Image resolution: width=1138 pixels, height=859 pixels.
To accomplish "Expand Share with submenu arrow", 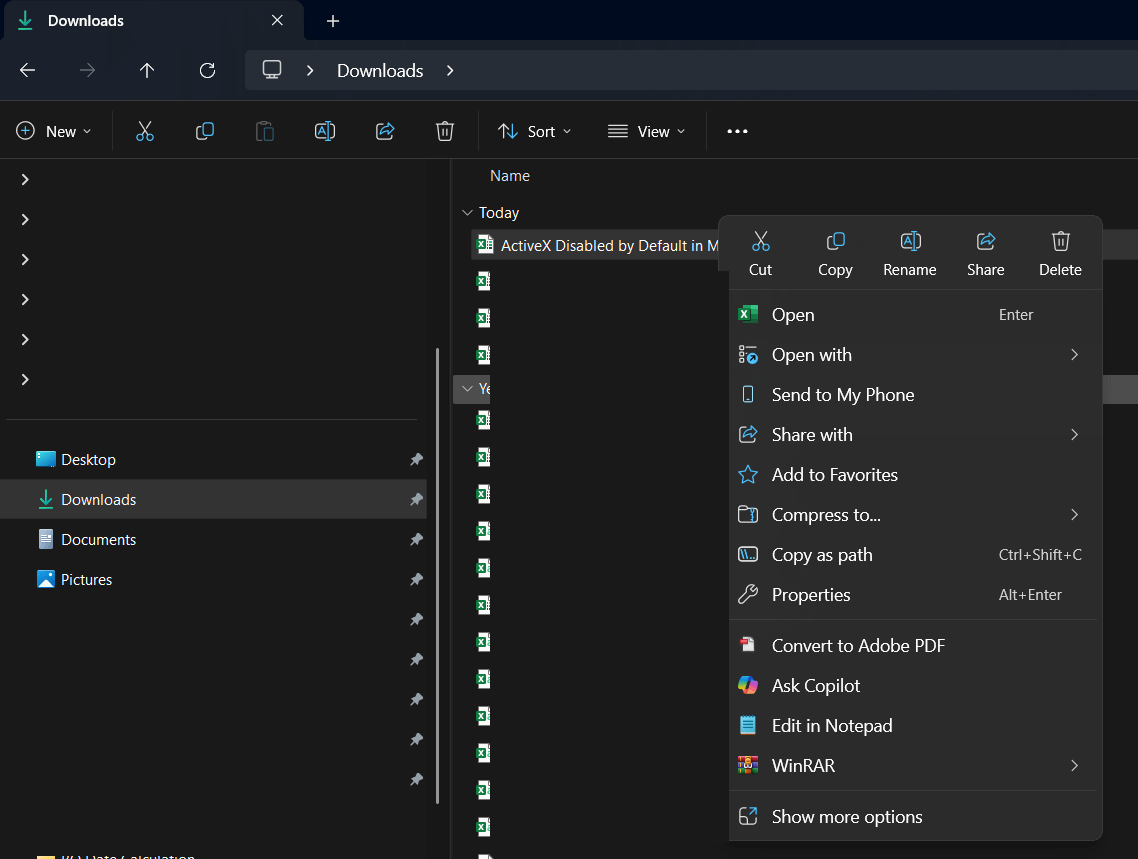I will tap(1074, 435).
